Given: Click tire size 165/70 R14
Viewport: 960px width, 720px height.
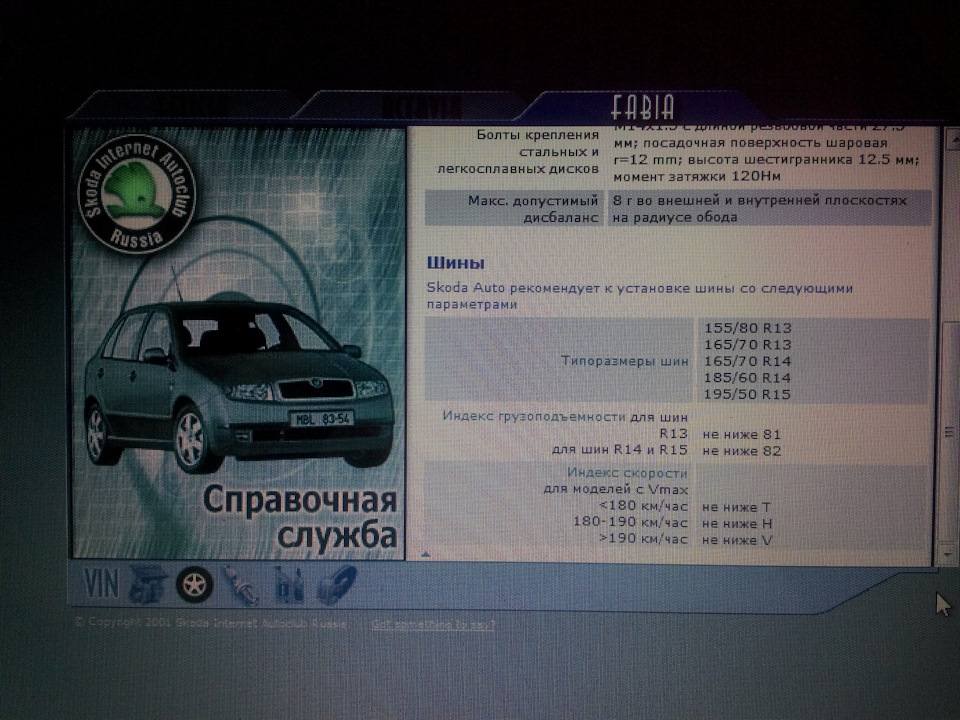Looking at the screenshot, I should point(748,361).
